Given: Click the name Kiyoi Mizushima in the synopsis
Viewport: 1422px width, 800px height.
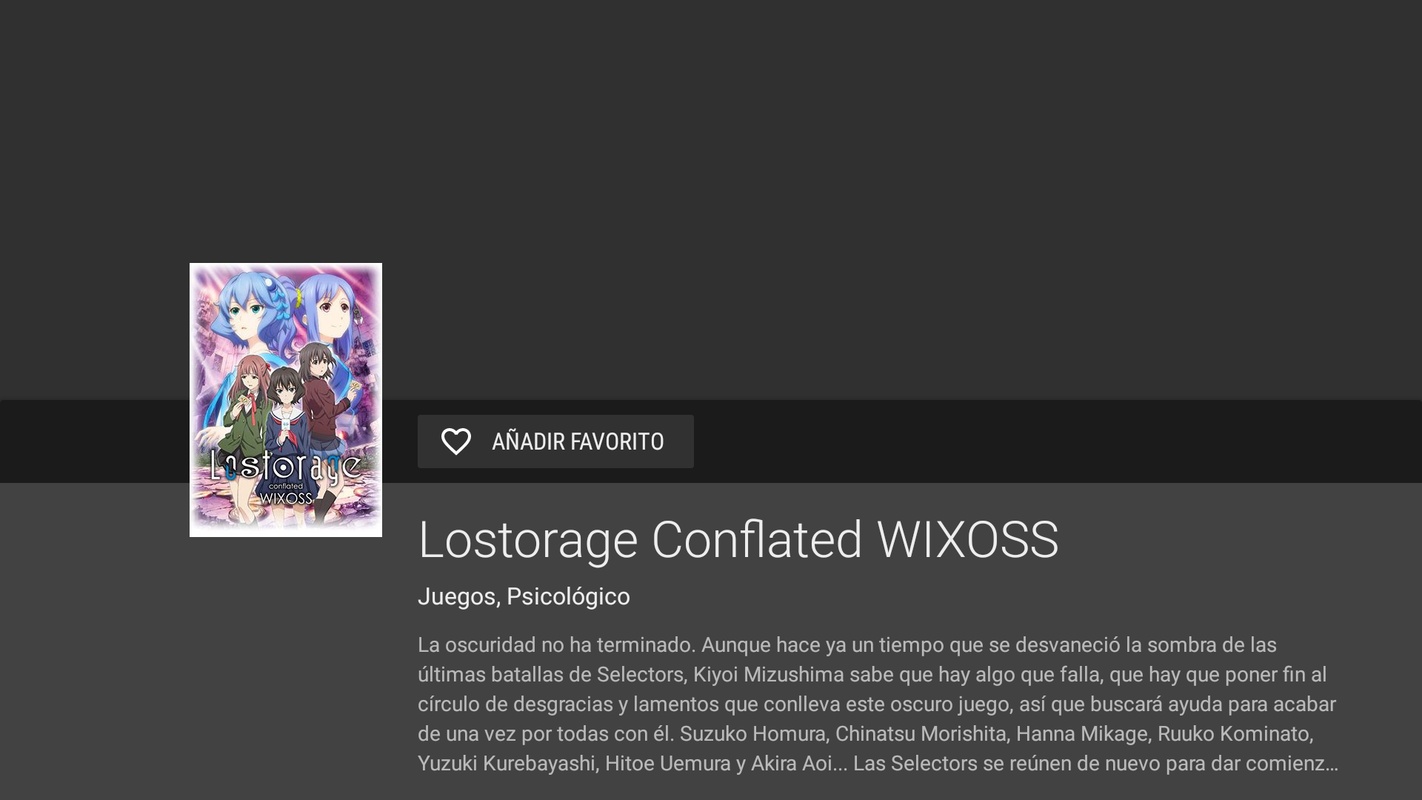Looking at the screenshot, I should pyautogui.click(x=769, y=675).
